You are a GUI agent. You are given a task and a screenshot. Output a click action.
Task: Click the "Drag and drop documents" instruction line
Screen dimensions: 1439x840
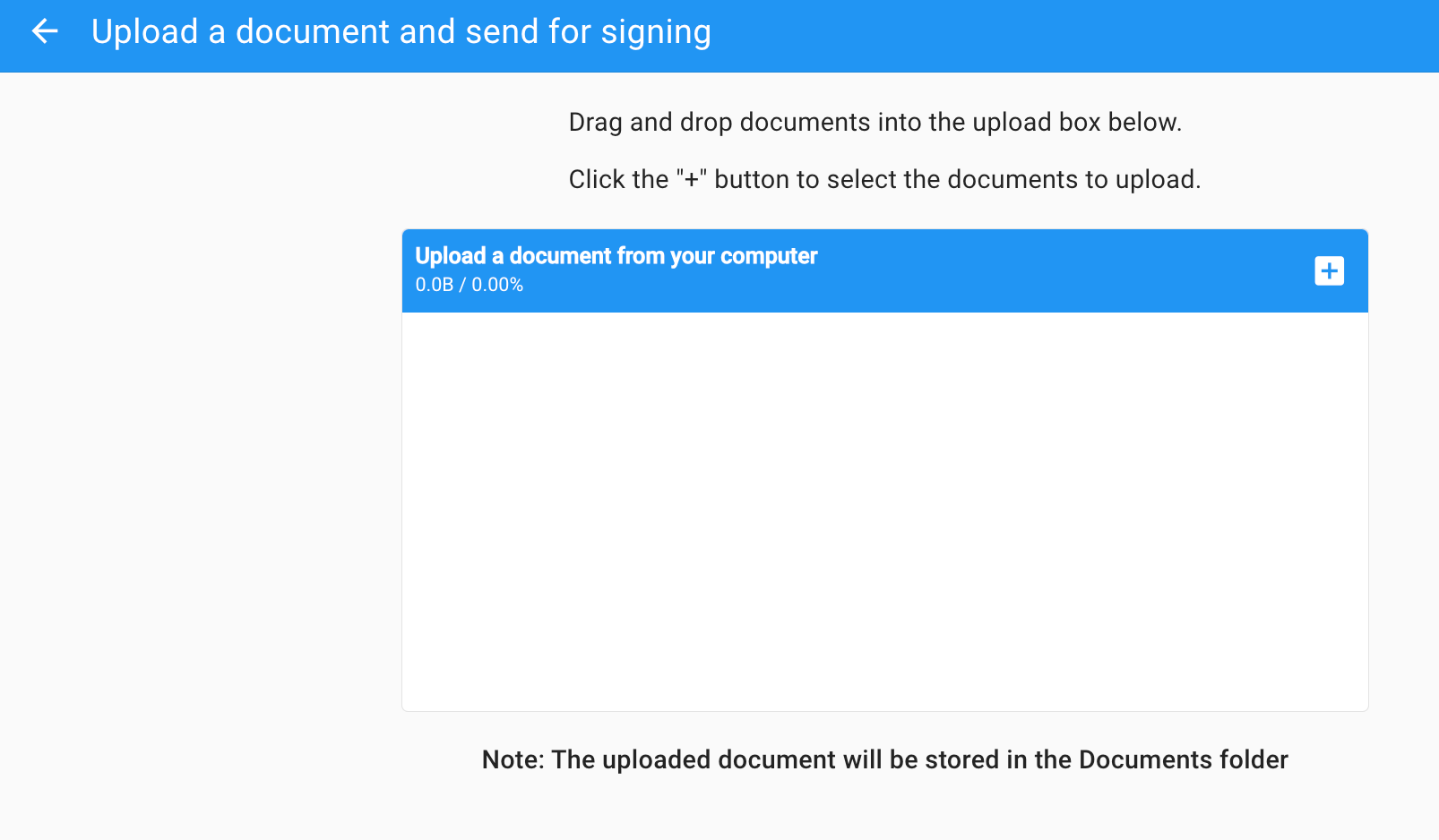(875, 122)
